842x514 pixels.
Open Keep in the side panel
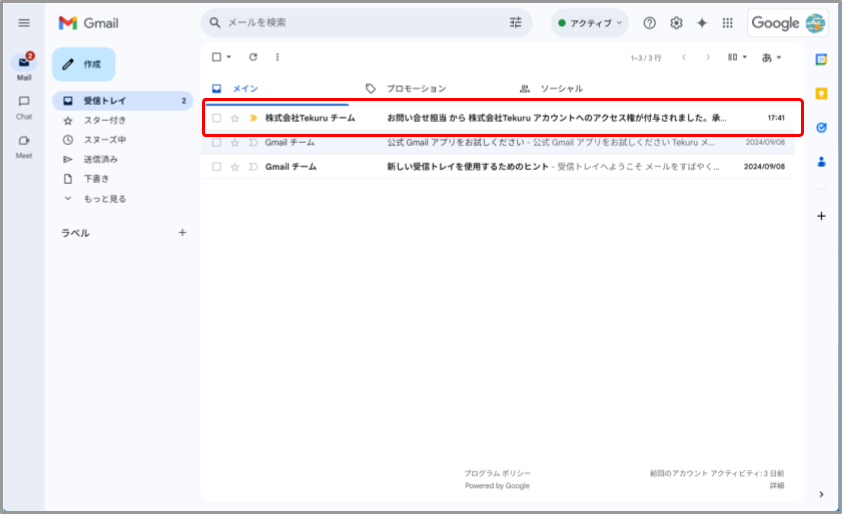pyautogui.click(x=821, y=93)
